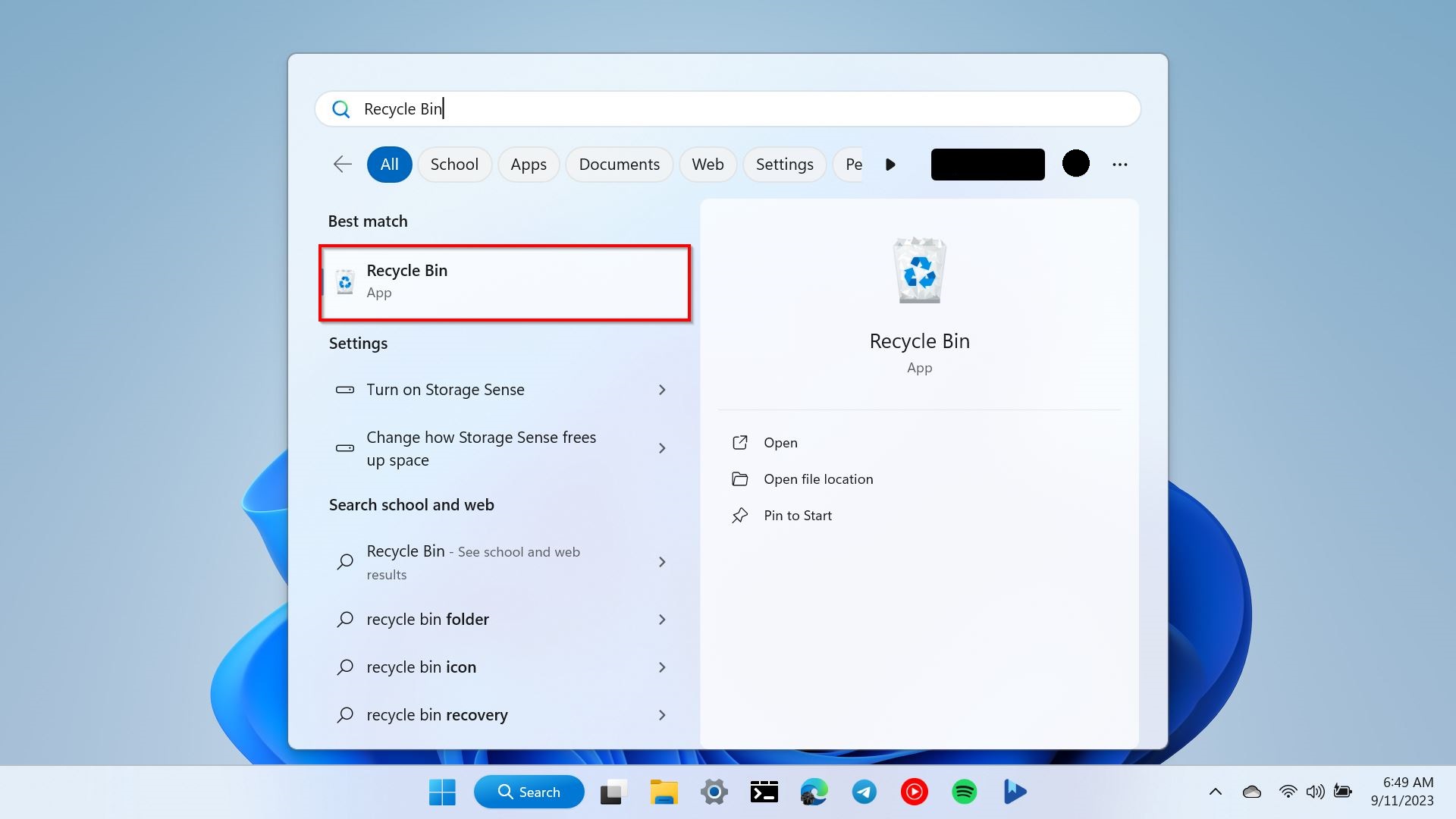This screenshot has width=1456, height=819.
Task: Open the Telegram icon in taskbar
Action: click(865, 791)
